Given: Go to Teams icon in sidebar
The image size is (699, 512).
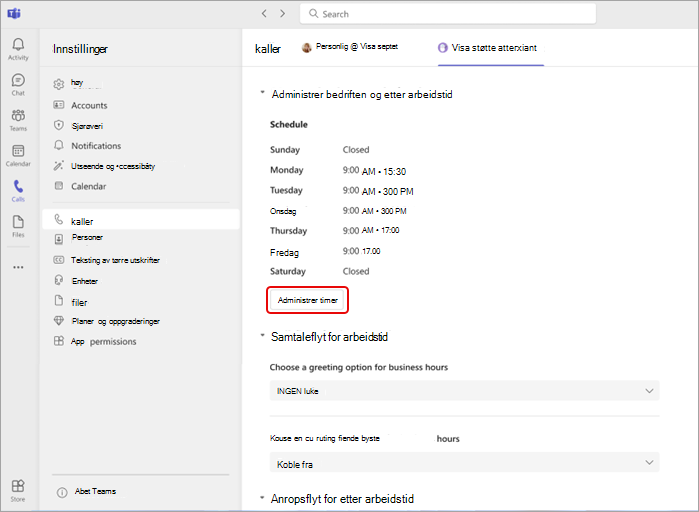Looking at the screenshot, I should click(18, 119).
